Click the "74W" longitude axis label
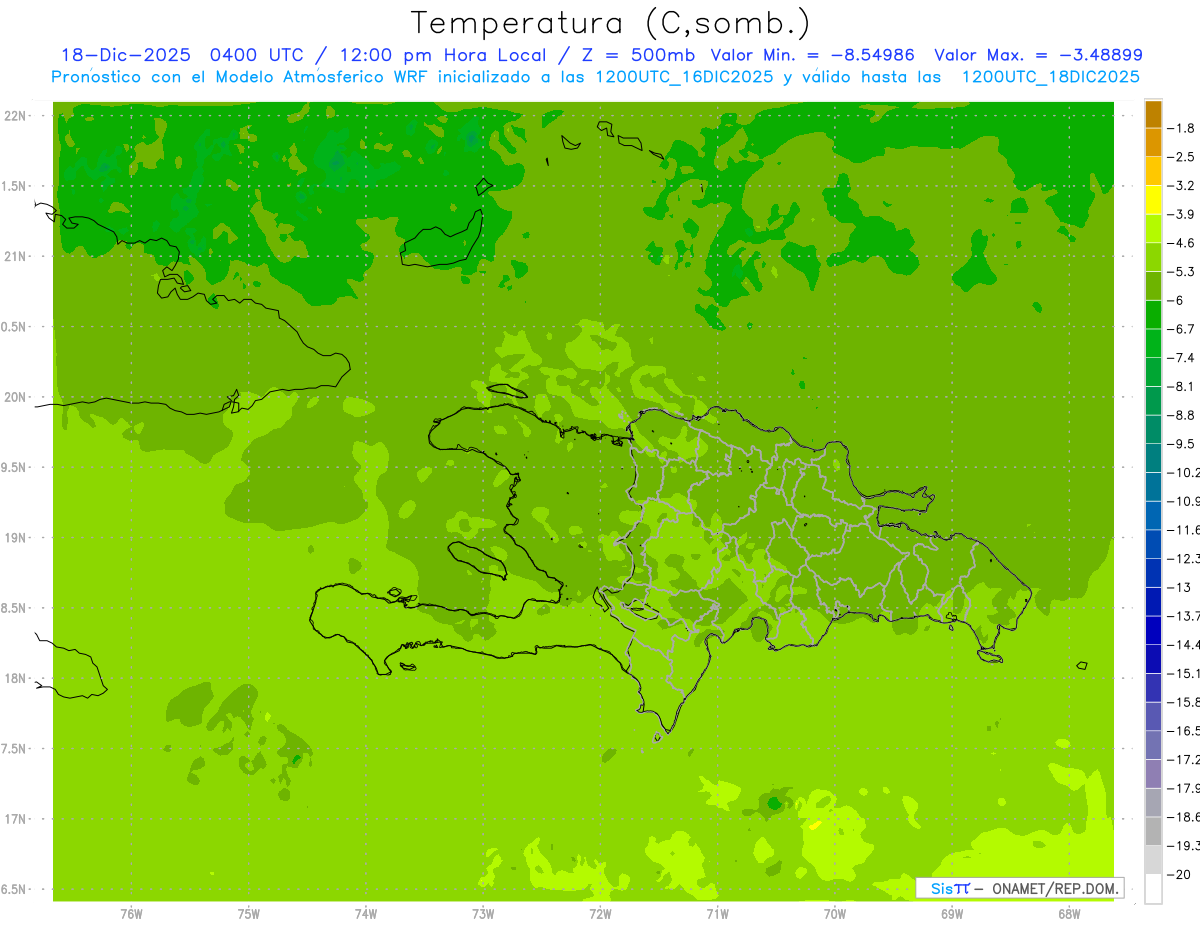Screen dimensions: 1200x927 pyautogui.click(x=365, y=914)
